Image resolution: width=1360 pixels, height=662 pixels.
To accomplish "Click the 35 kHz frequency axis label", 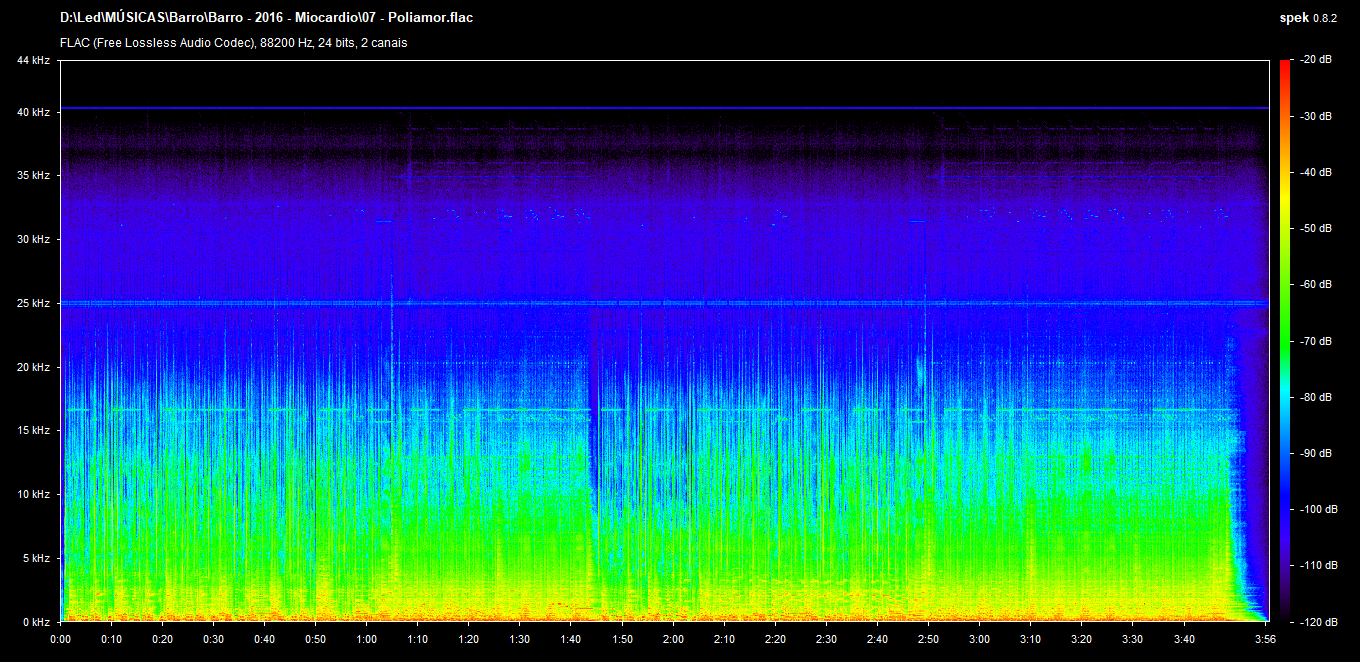I will tap(34, 176).
